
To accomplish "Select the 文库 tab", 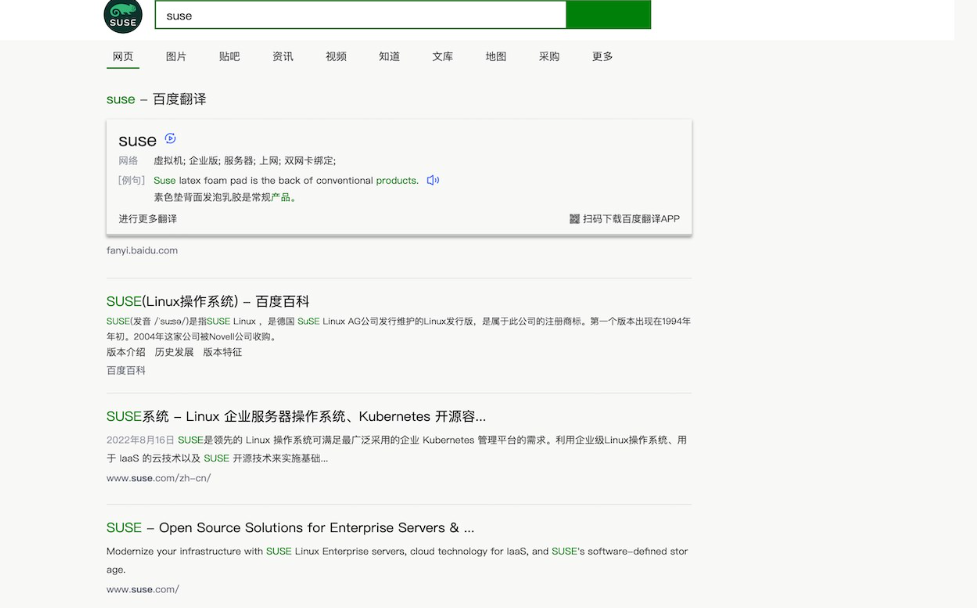I will pyautogui.click(x=442, y=56).
